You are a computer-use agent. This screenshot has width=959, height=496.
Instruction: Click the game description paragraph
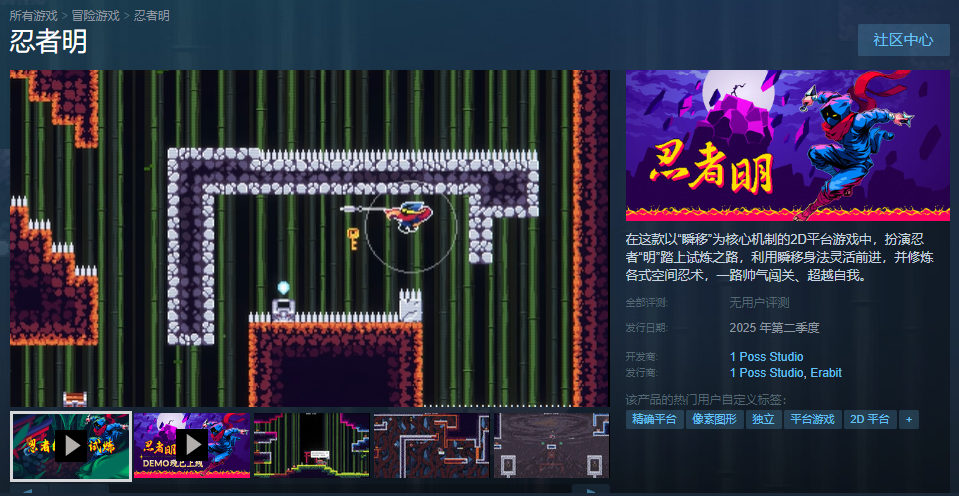pyautogui.click(x=780, y=257)
